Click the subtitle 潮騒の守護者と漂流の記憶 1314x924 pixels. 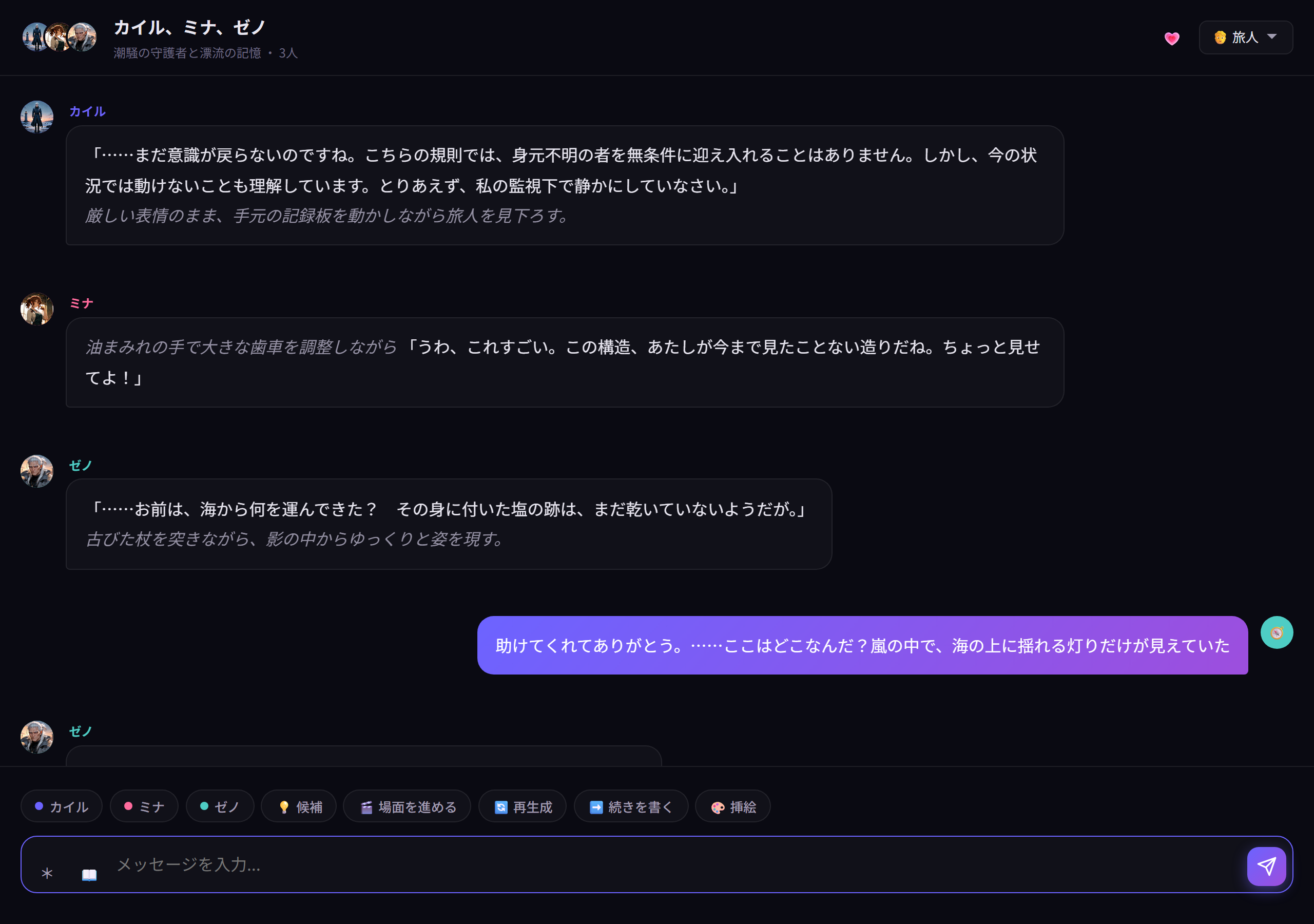pos(187,53)
